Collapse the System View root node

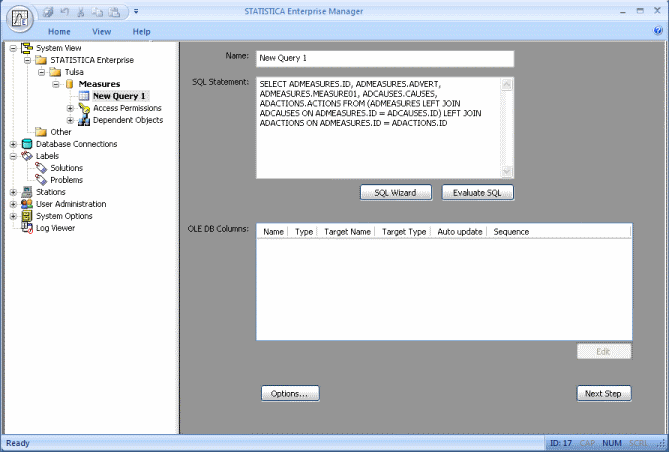[13, 48]
